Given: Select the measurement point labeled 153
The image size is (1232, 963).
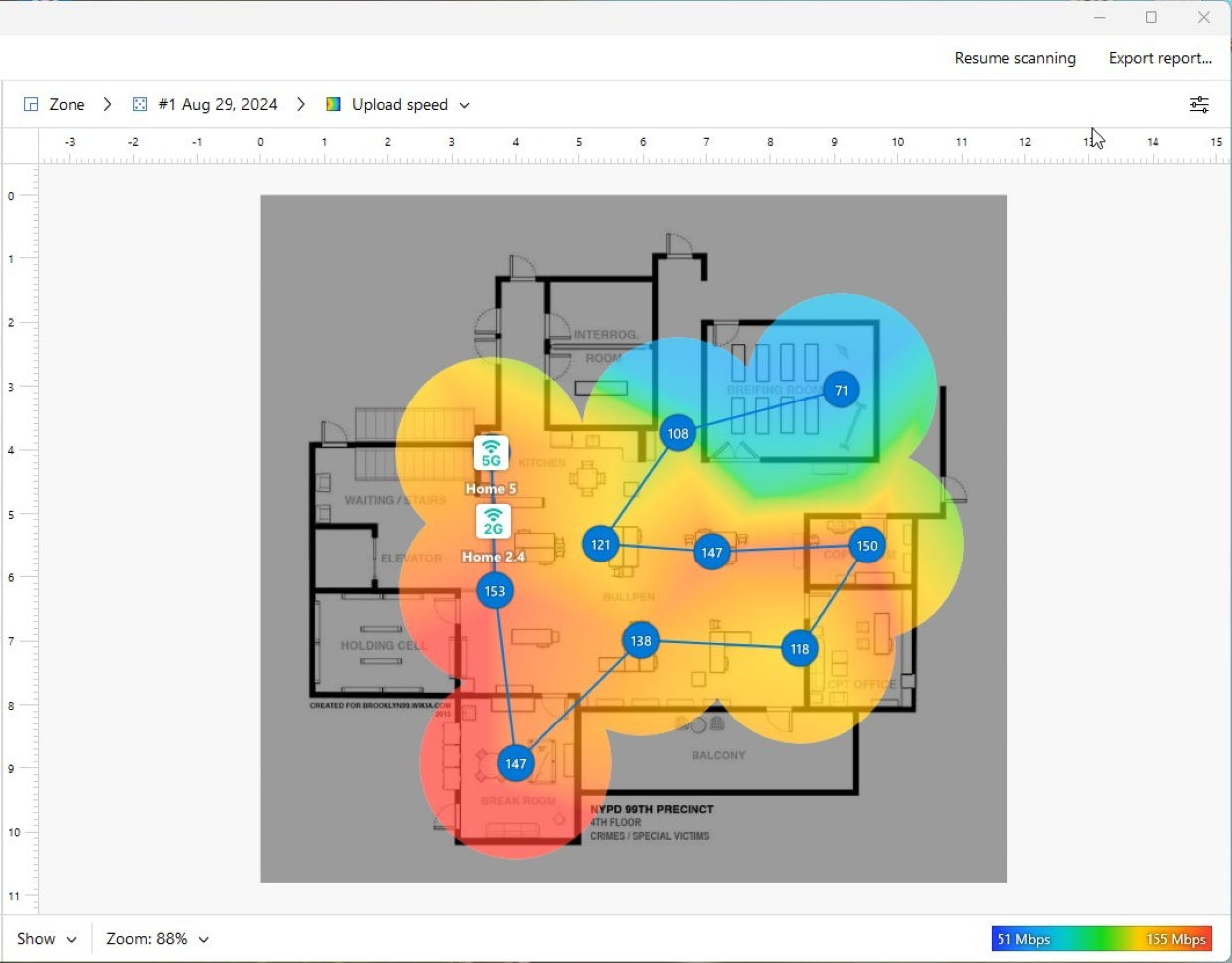Looking at the screenshot, I should [x=495, y=591].
